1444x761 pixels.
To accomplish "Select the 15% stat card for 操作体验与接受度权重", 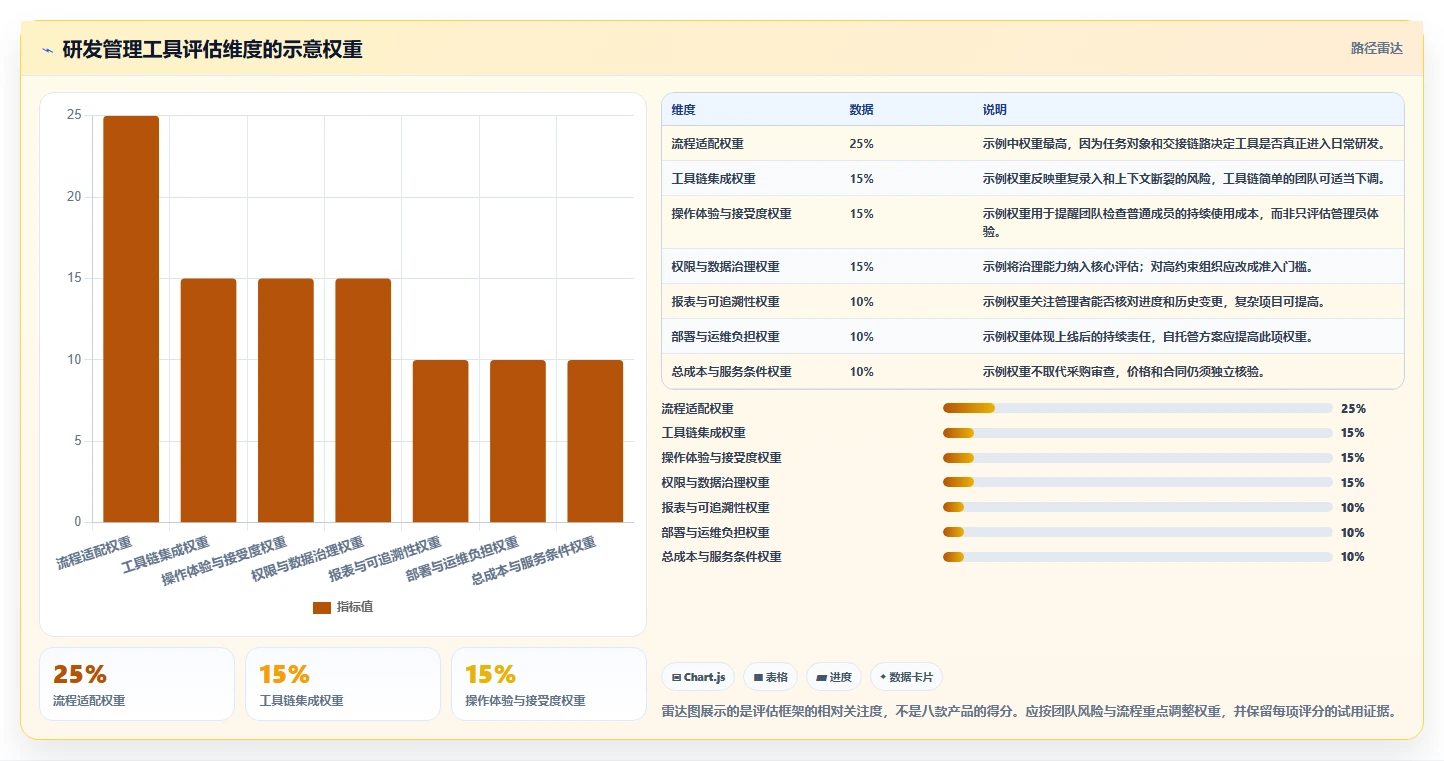I will tap(549, 684).
